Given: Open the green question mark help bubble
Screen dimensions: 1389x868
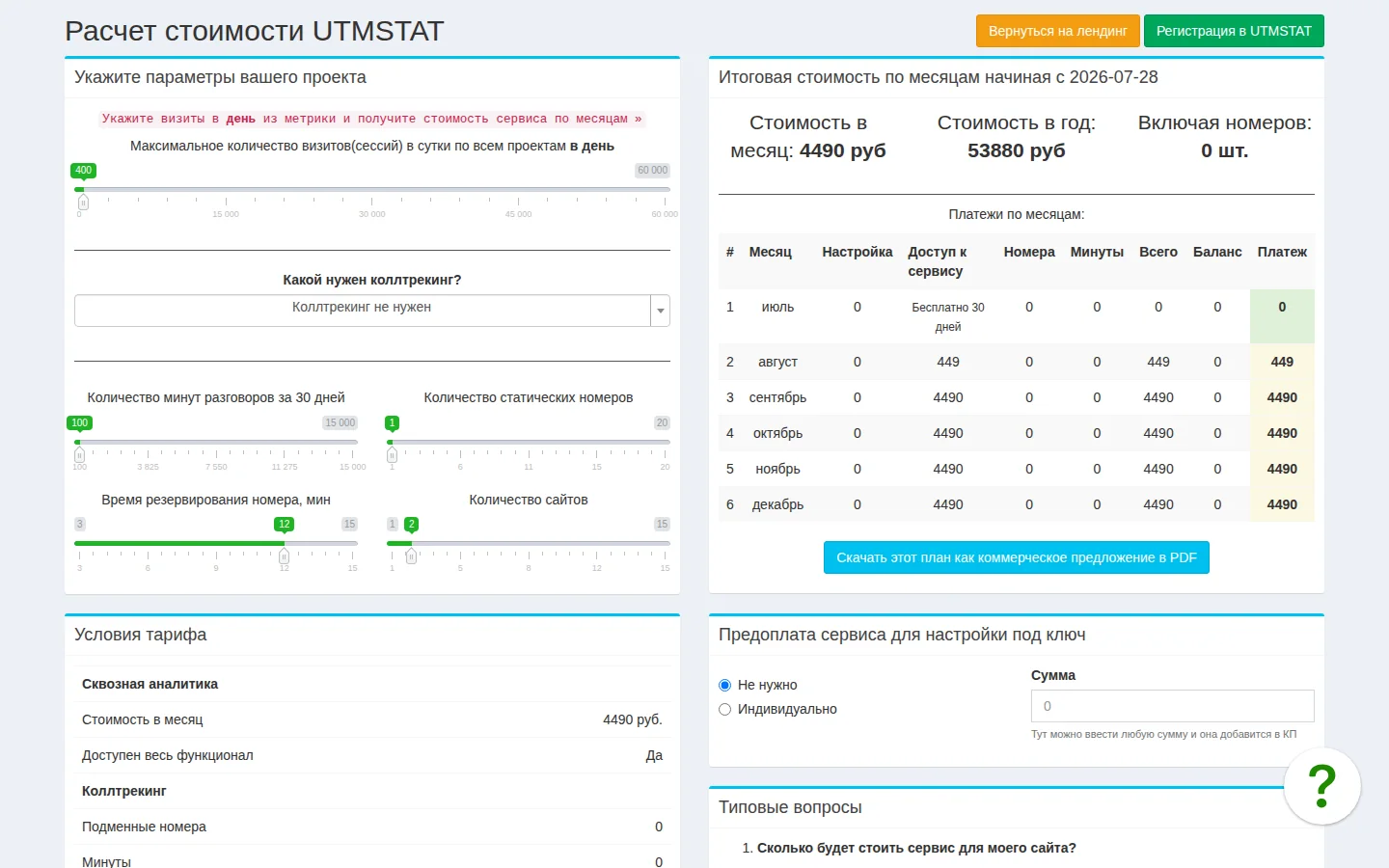Looking at the screenshot, I should pos(1321,786).
